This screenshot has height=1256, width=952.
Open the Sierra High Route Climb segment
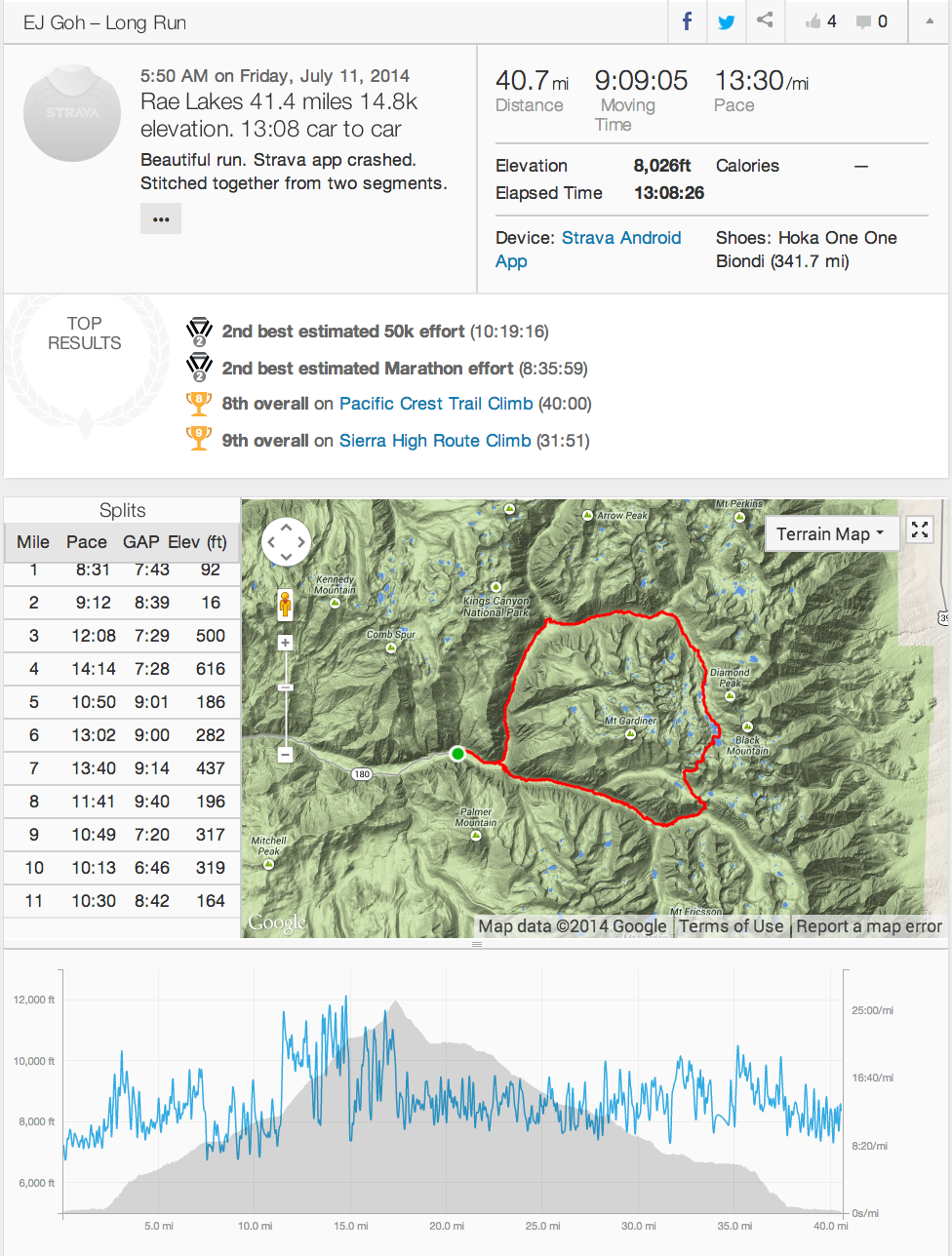435,441
